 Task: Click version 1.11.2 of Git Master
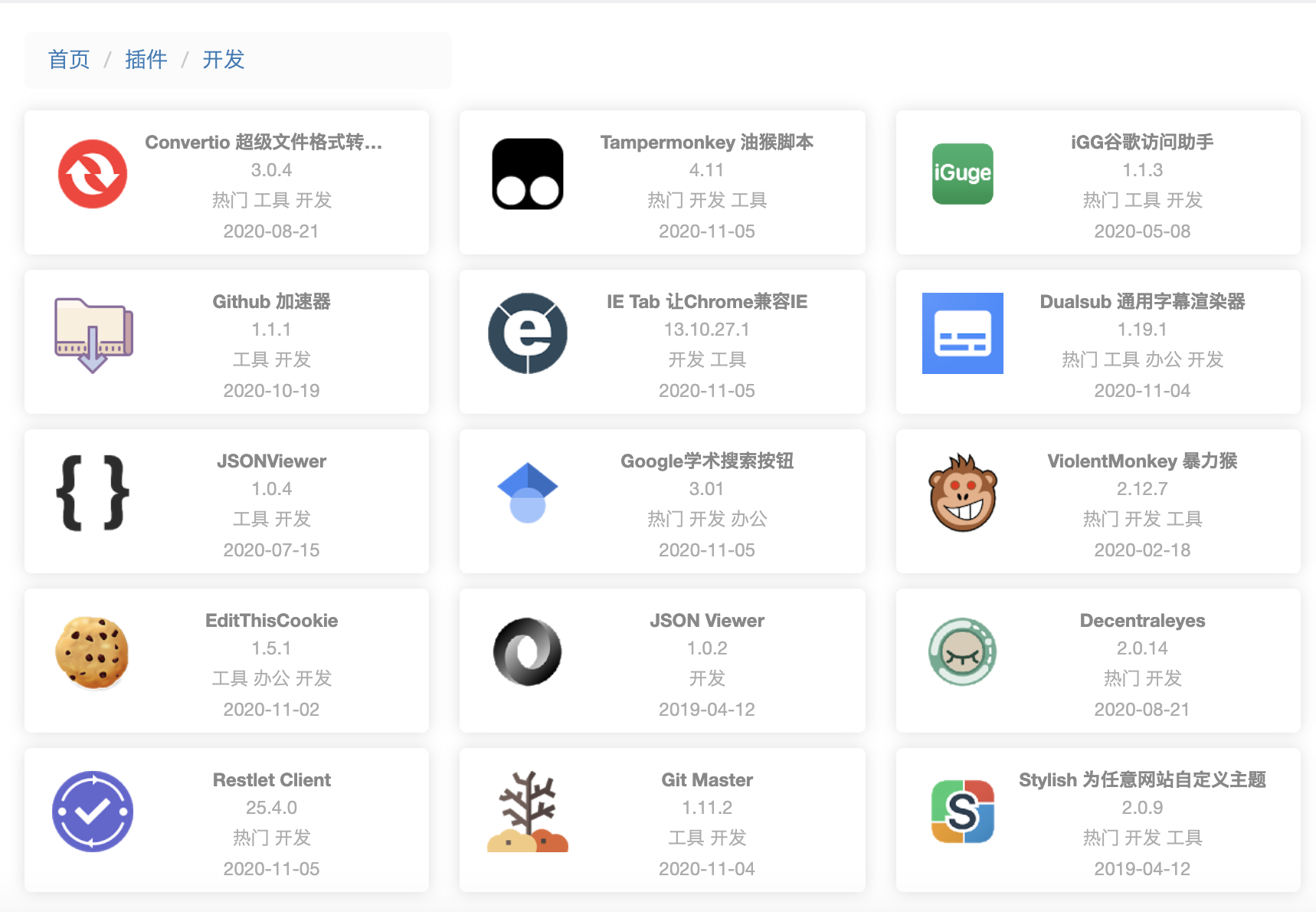tap(707, 808)
